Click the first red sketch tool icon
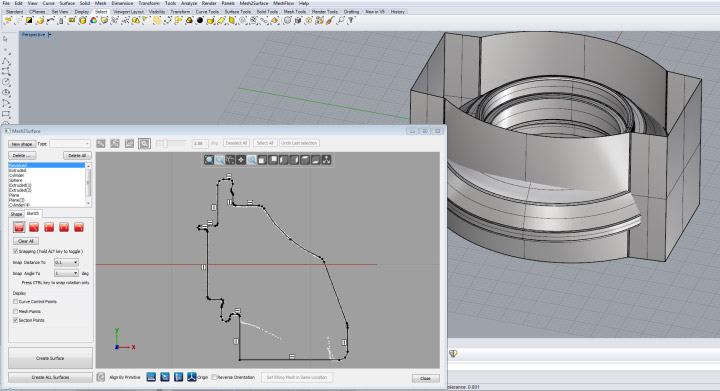Image resolution: width=720 pixels, height=391 pixels. coord(19,227)
